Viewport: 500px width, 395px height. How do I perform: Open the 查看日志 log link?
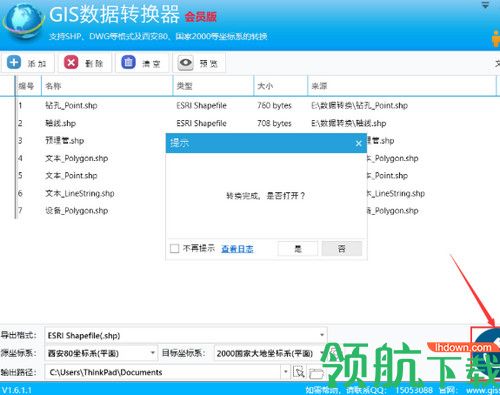[237, 249]
